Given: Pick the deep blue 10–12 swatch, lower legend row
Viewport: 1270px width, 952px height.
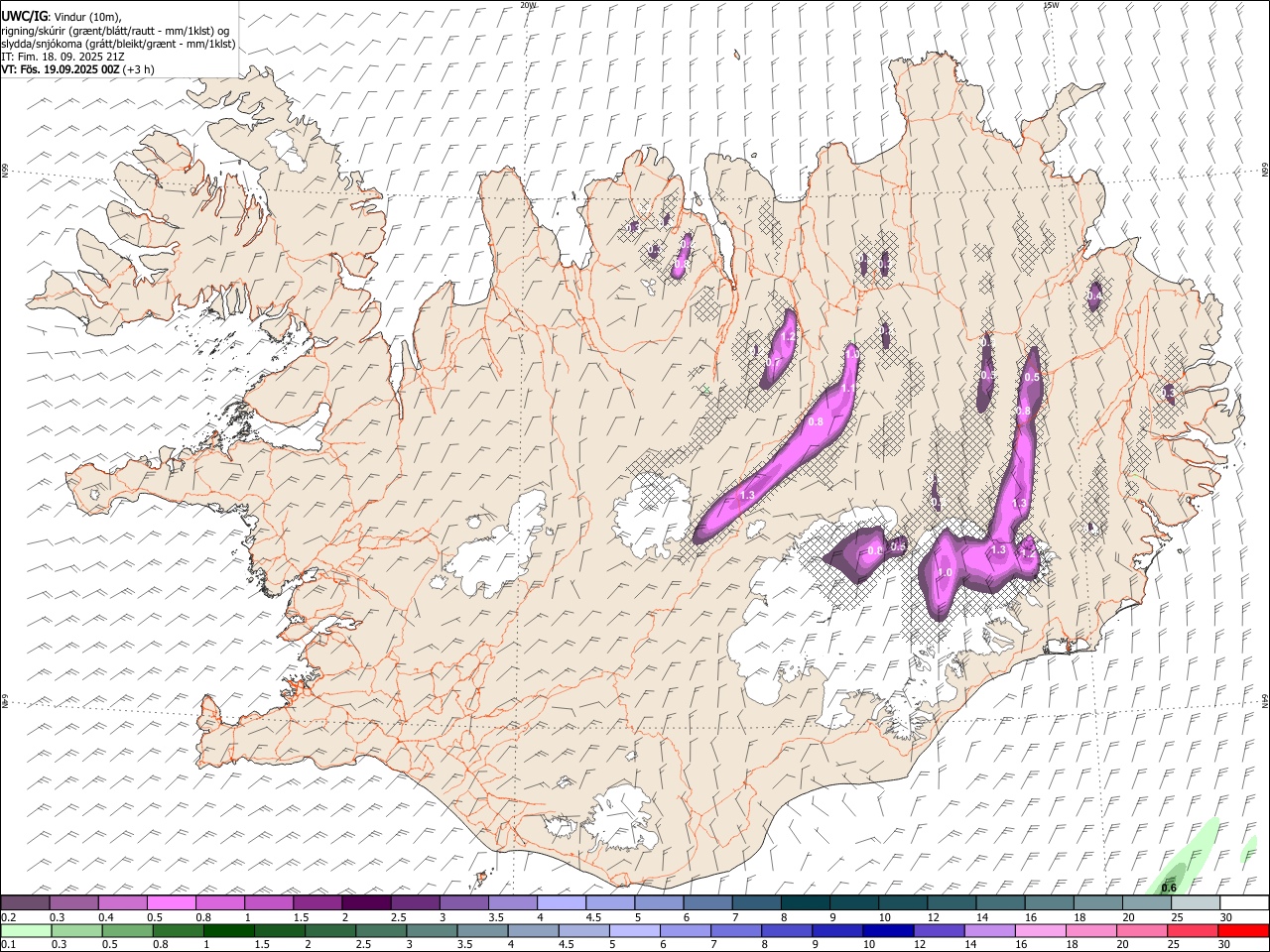Looking at the screenshot, I should (888, 931).
